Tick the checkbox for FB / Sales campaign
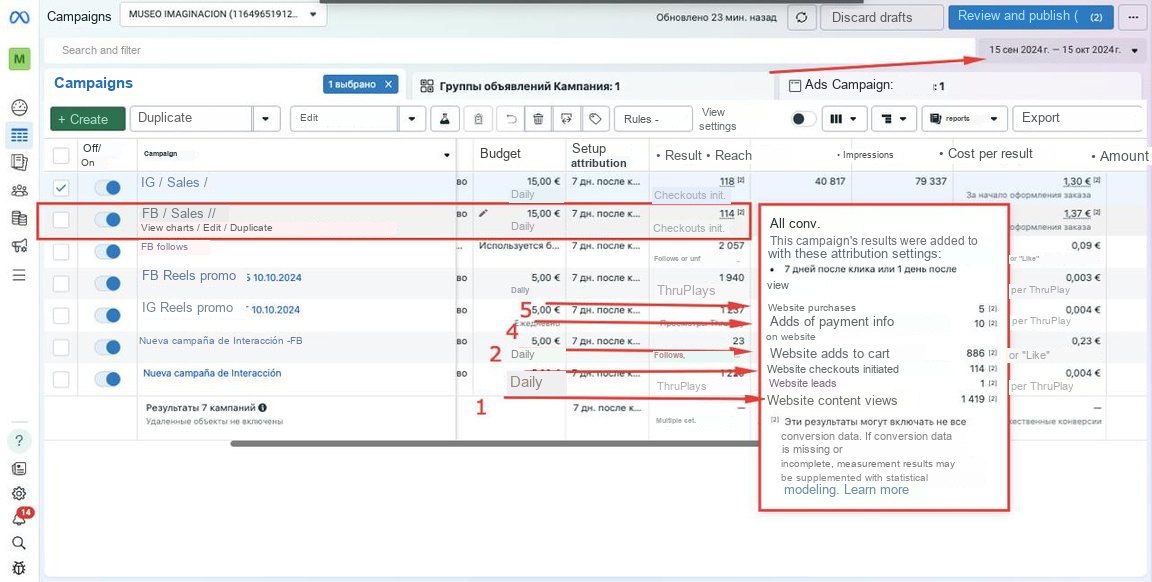1152x582 pixels. tap(61, 220)
